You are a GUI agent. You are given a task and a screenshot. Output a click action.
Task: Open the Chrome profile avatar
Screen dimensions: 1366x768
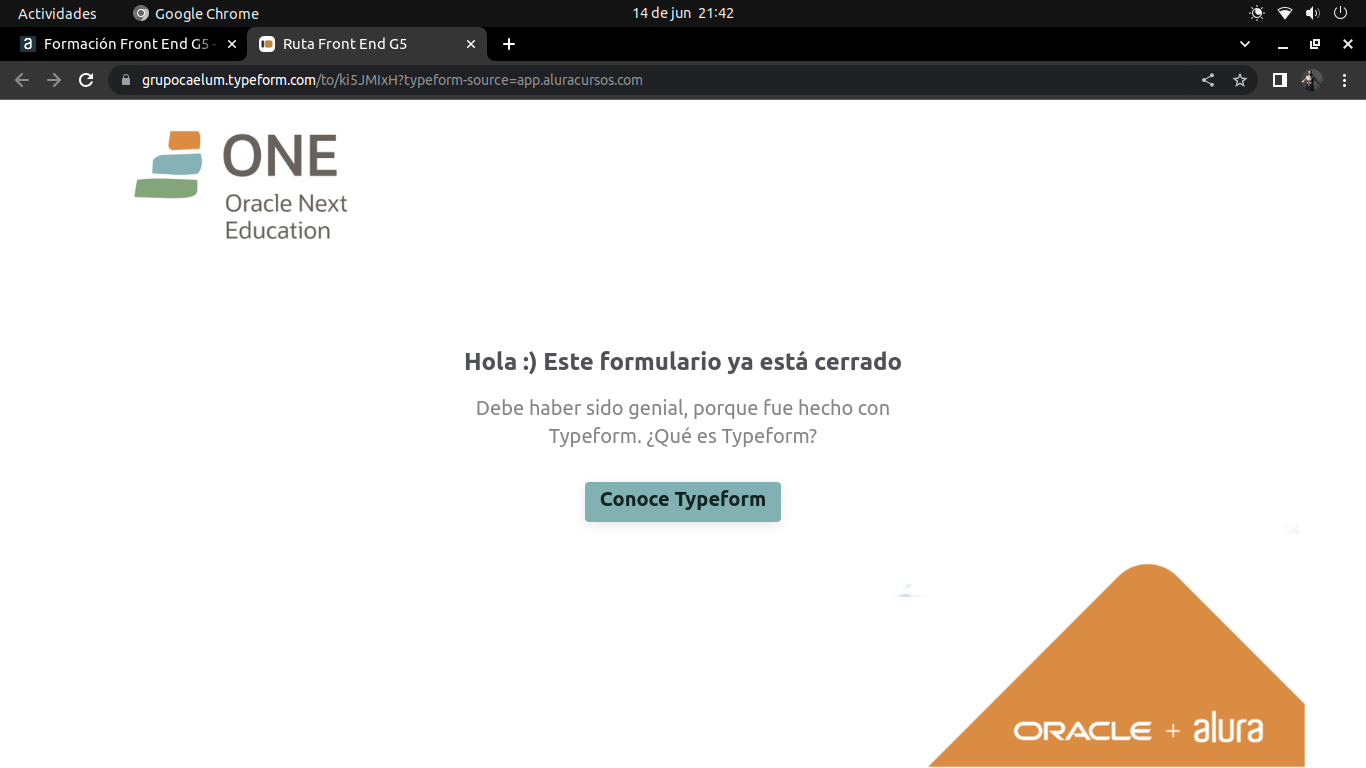tap(1311, 80)
